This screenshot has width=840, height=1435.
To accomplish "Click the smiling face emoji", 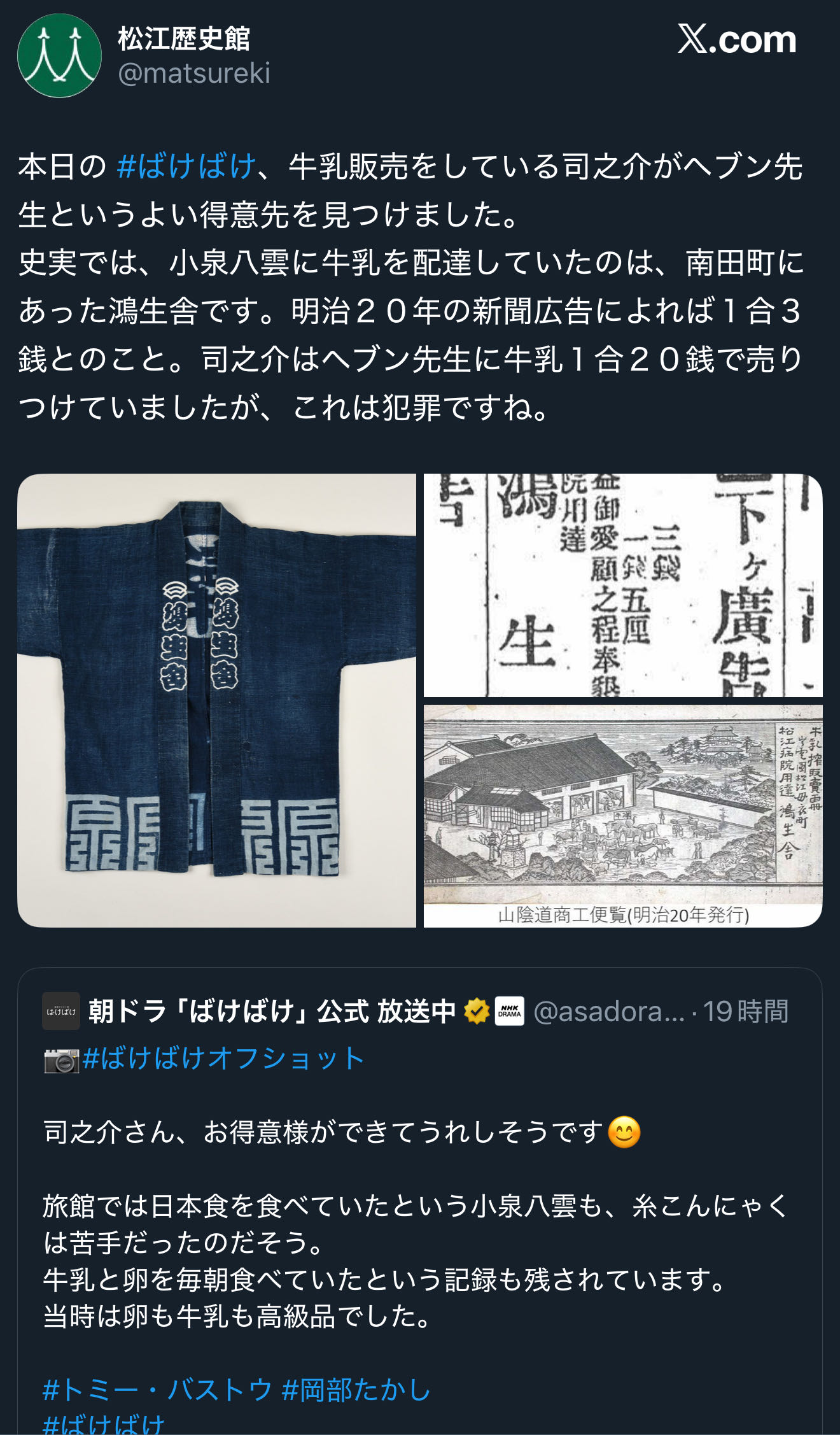I will coord(624,1133).
